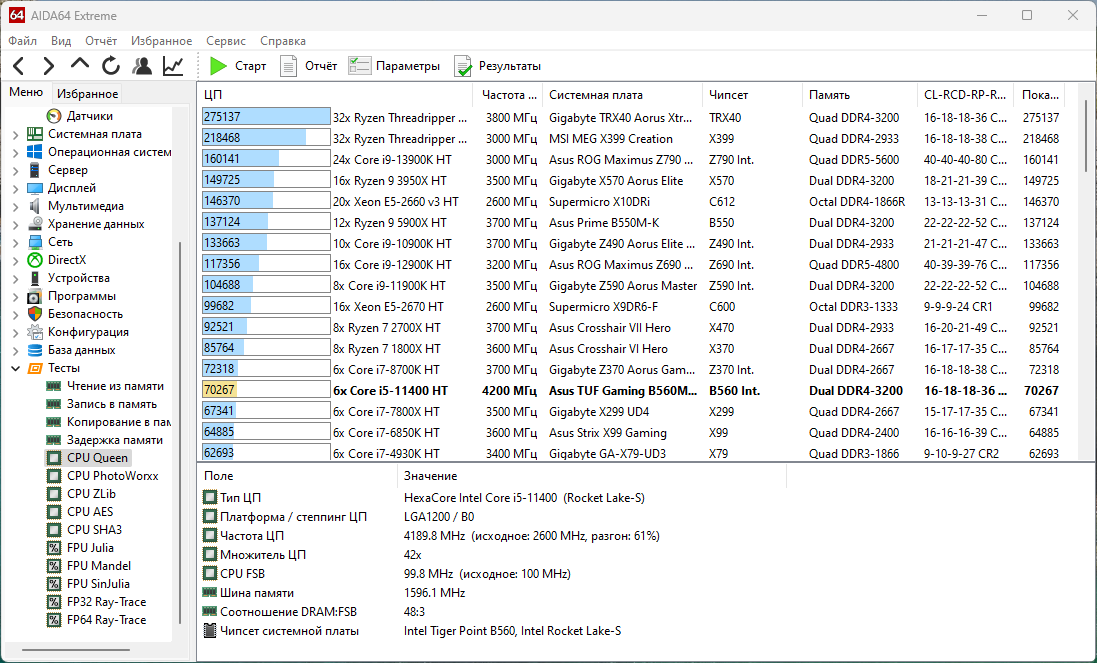Open the CPU ZLib test
Viewport: 1097px width, 663px height.
point(91,494)
